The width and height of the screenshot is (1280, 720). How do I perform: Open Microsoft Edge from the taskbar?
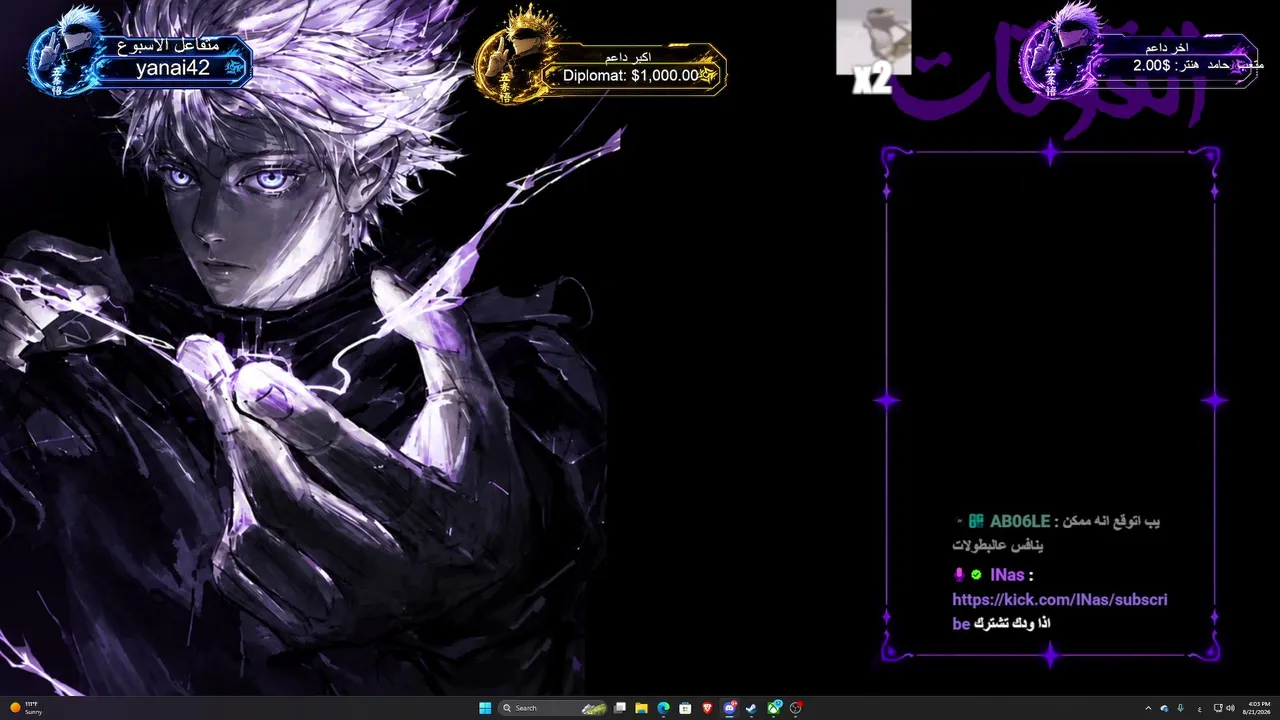click(x=663, y=708)
